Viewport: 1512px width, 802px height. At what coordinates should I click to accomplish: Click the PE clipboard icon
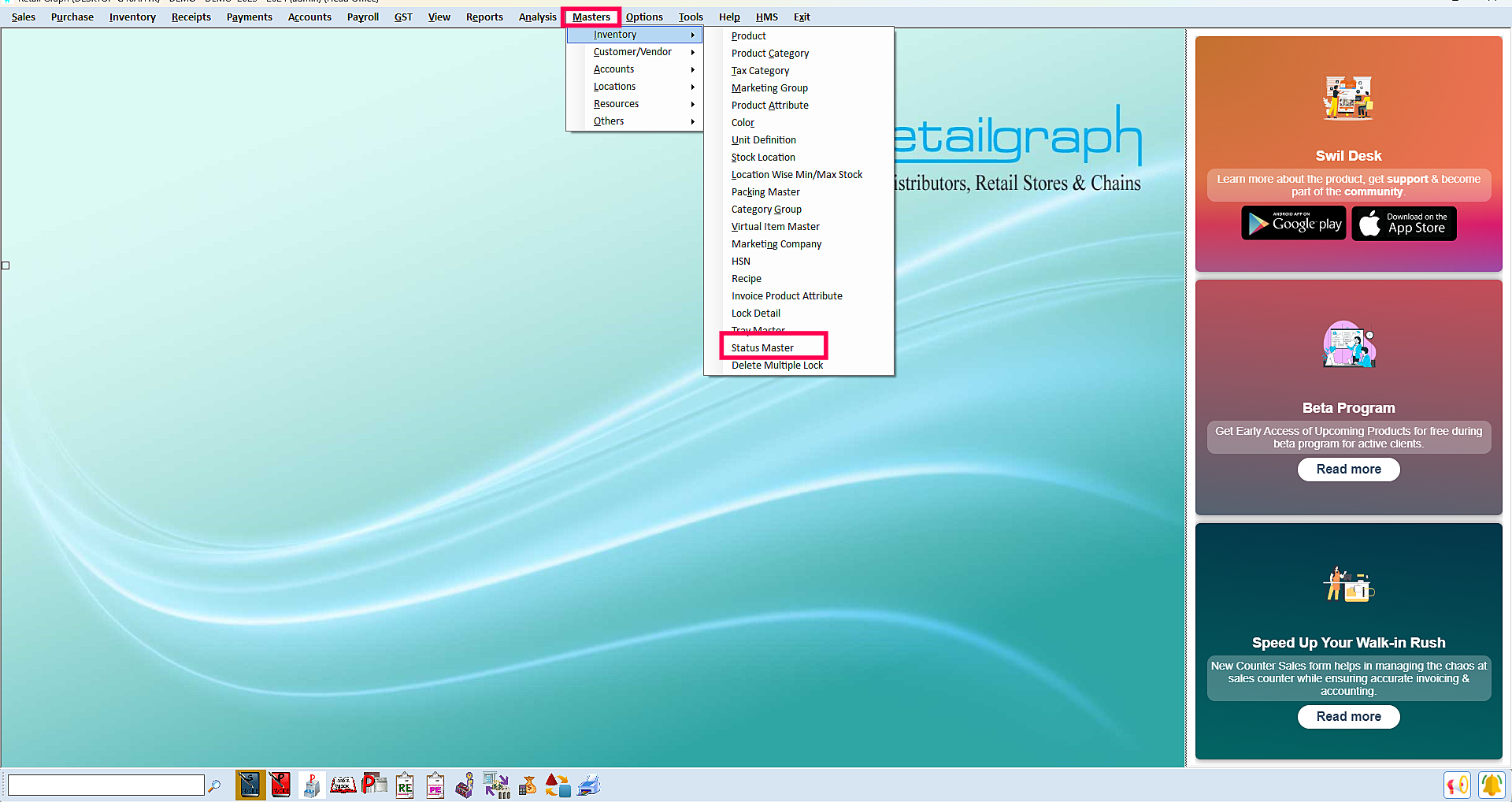pyautogui.click(x=435, y=785)
